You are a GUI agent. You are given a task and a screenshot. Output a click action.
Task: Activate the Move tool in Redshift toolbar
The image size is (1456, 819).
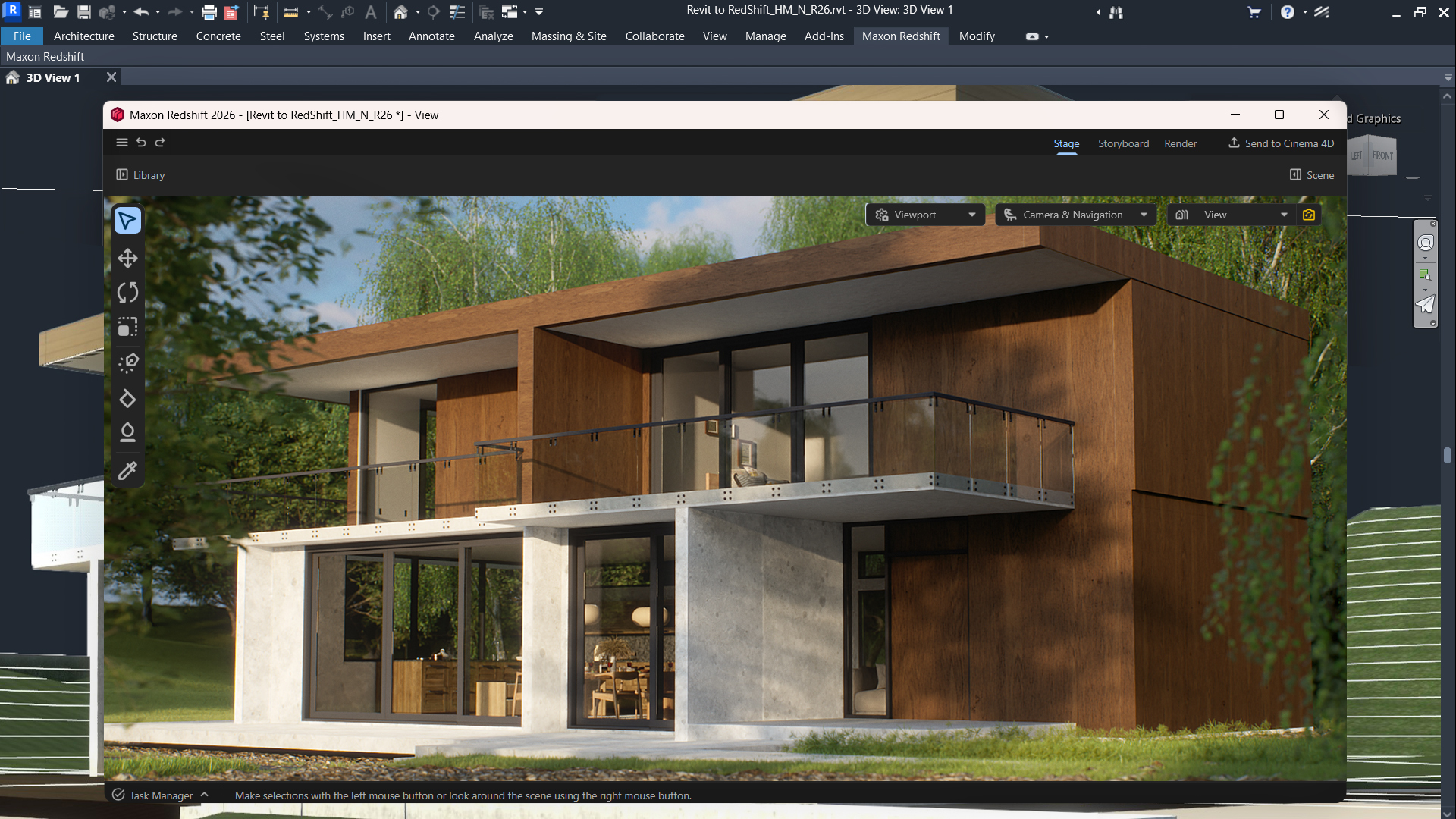point(127,259)
